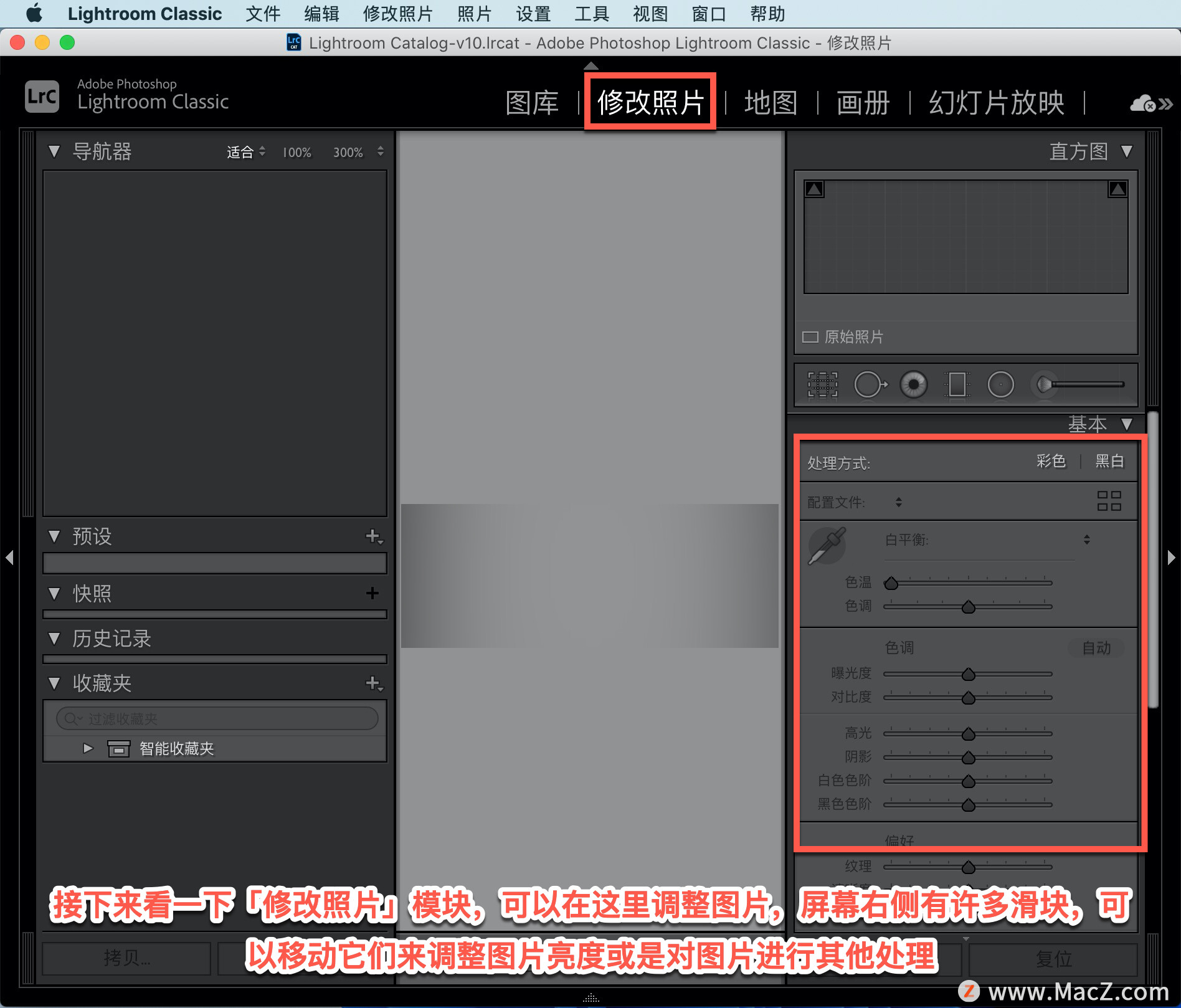This screenshot has width=1181, height=1008.
Task: Toggle highlight clipping indicator in histogram
Action: 1117,189
